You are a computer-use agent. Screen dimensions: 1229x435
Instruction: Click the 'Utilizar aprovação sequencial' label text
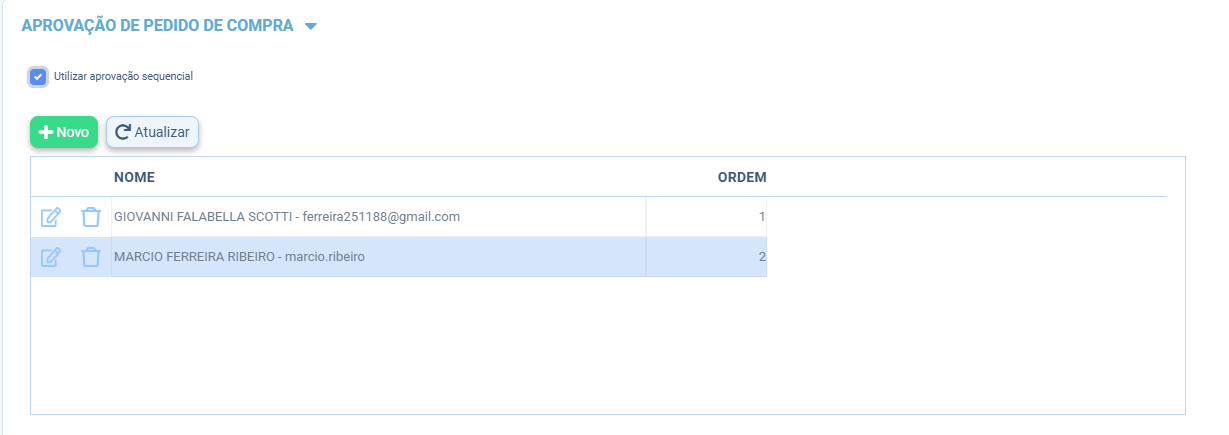[x=123, y=76]
